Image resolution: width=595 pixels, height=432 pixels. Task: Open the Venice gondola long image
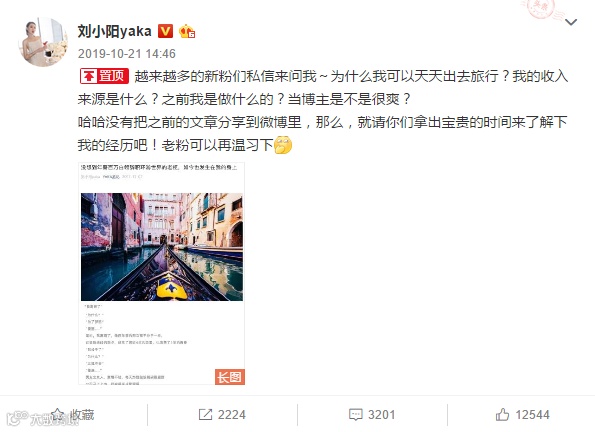click(x=162, y=273)
